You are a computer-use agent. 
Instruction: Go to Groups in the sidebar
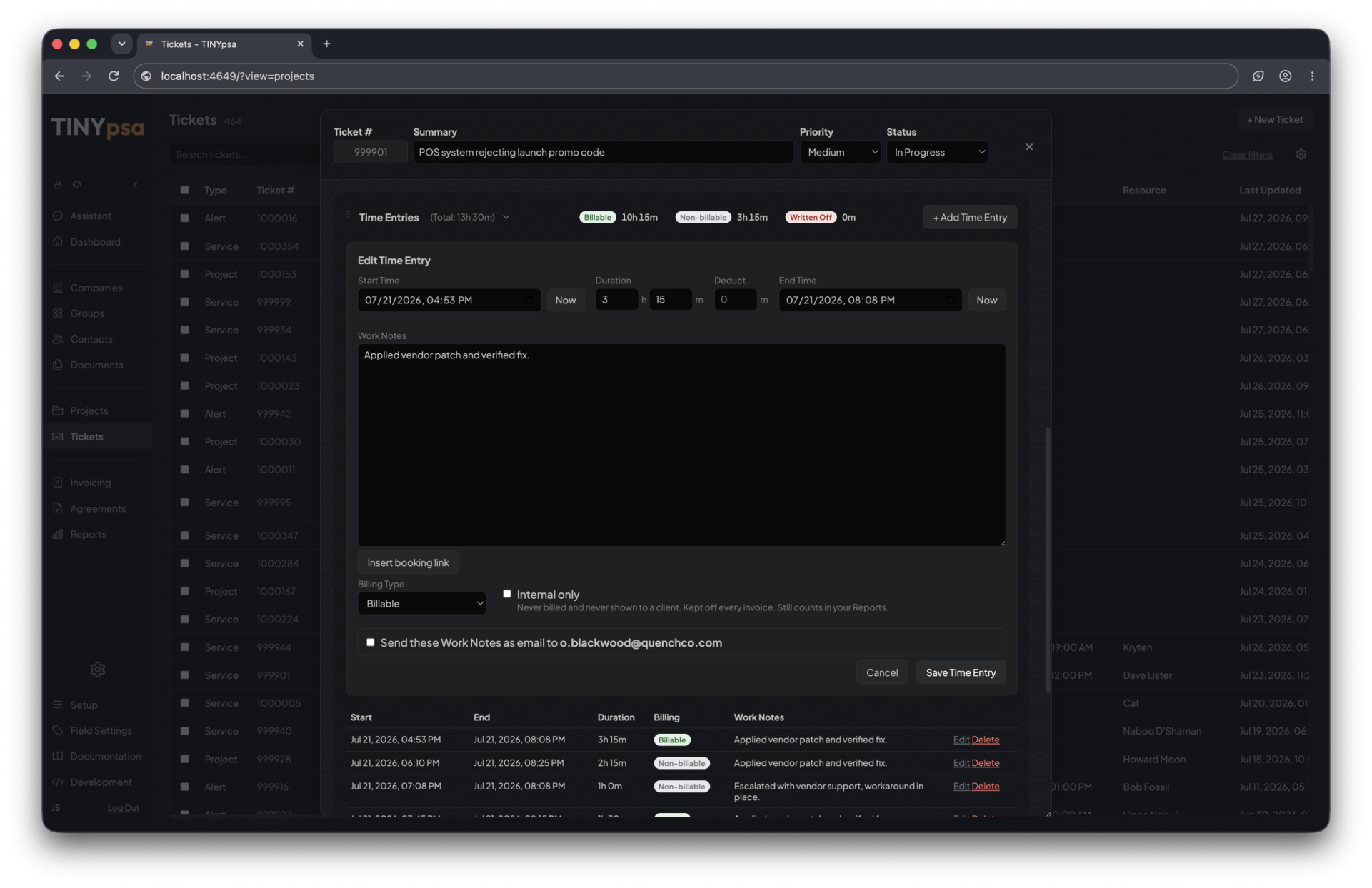[x=86, y=313]
